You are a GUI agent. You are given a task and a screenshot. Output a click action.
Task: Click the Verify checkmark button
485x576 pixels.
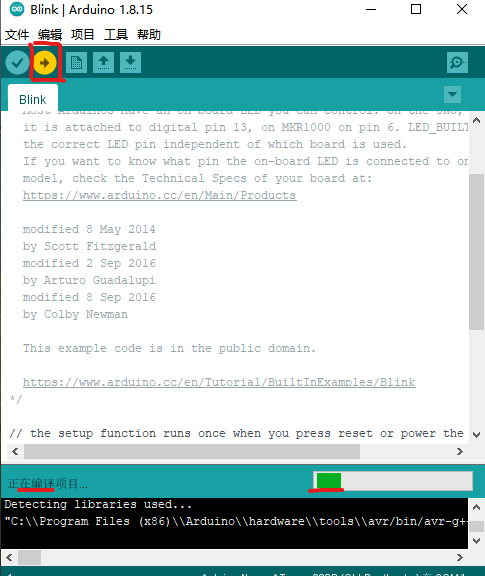click(17, 63)
